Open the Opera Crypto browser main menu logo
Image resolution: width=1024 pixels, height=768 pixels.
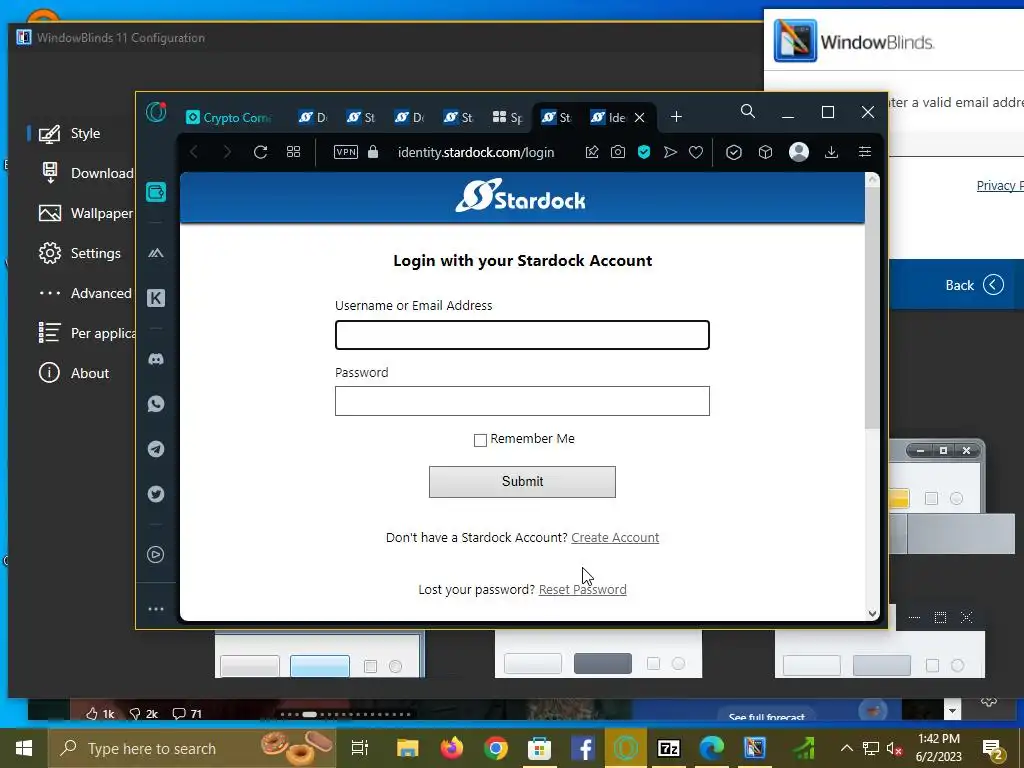pyautogui.click(x=156, y=112)
